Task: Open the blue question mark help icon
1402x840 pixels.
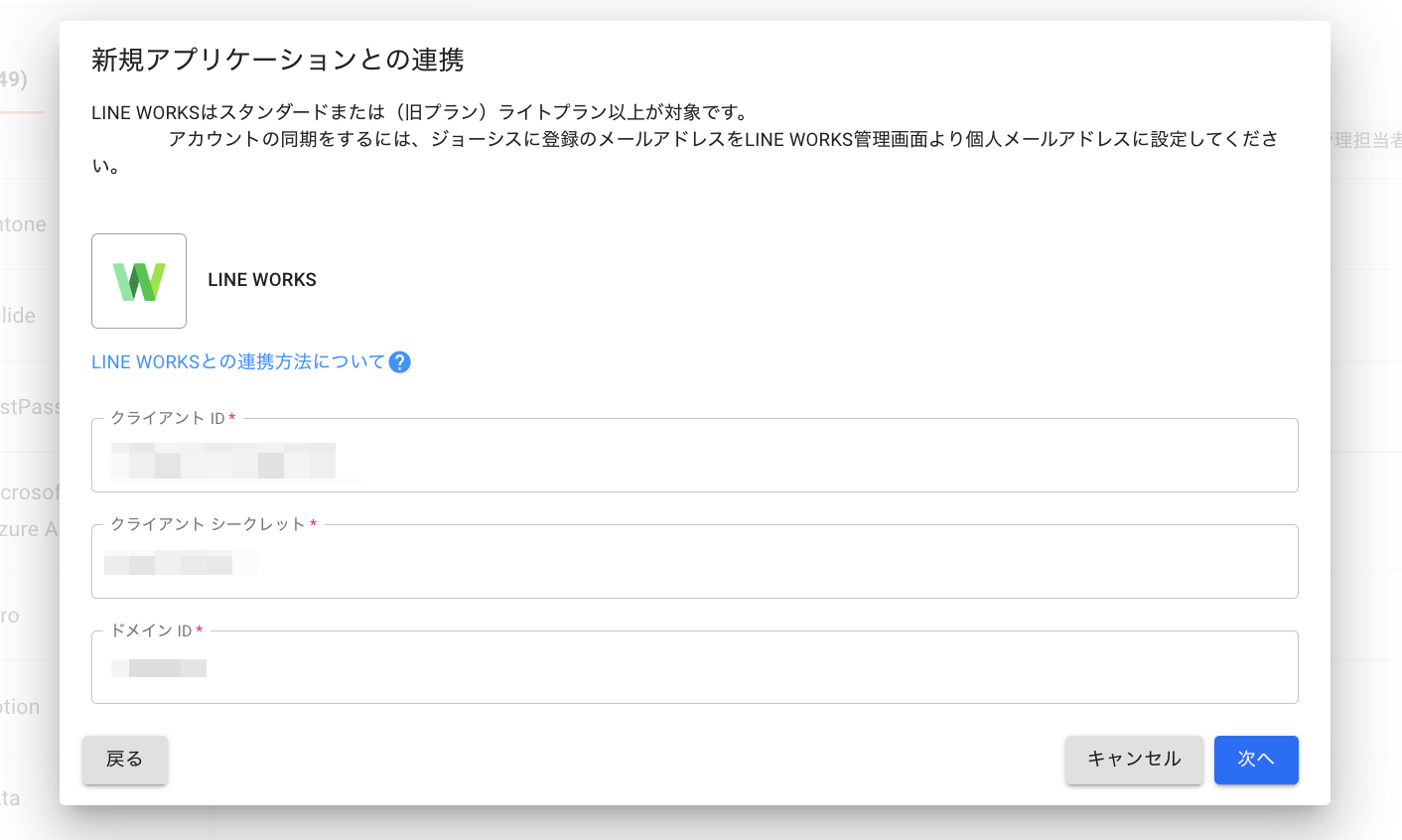Action: [399, 362]
